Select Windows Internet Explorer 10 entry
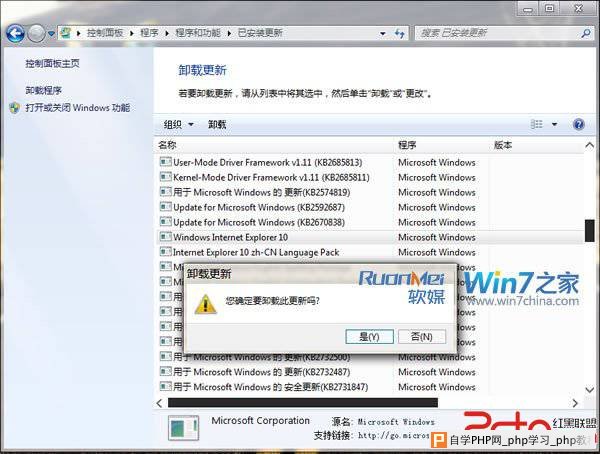This screenshot has height=454, width=600. point(370,237)
